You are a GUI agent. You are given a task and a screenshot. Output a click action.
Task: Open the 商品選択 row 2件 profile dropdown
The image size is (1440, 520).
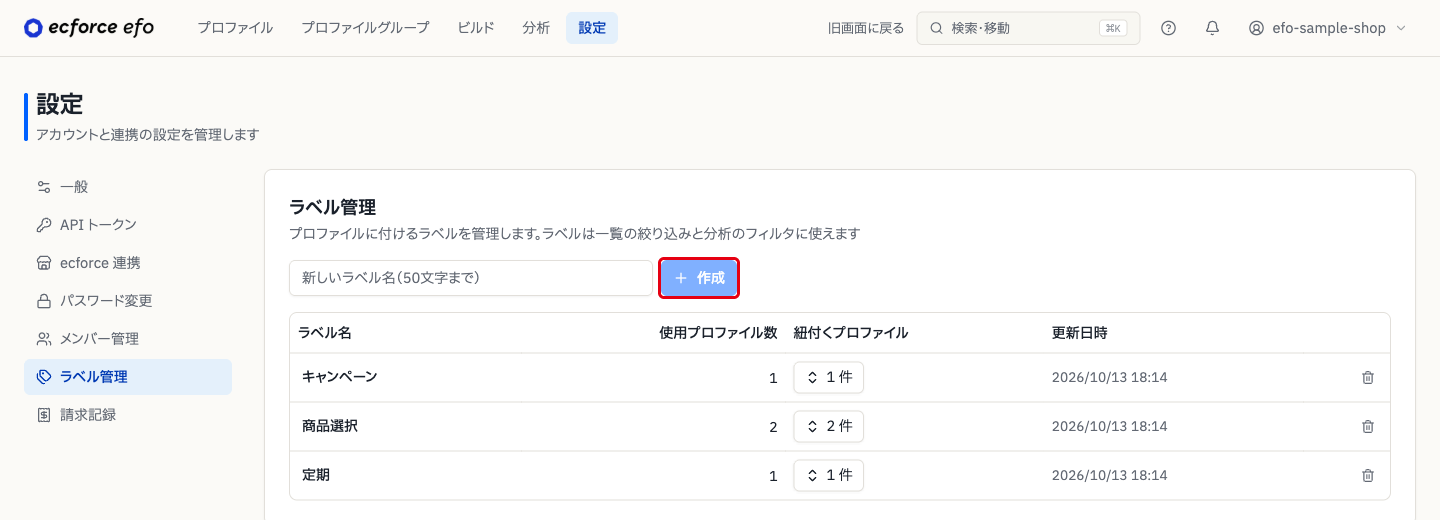829,427
